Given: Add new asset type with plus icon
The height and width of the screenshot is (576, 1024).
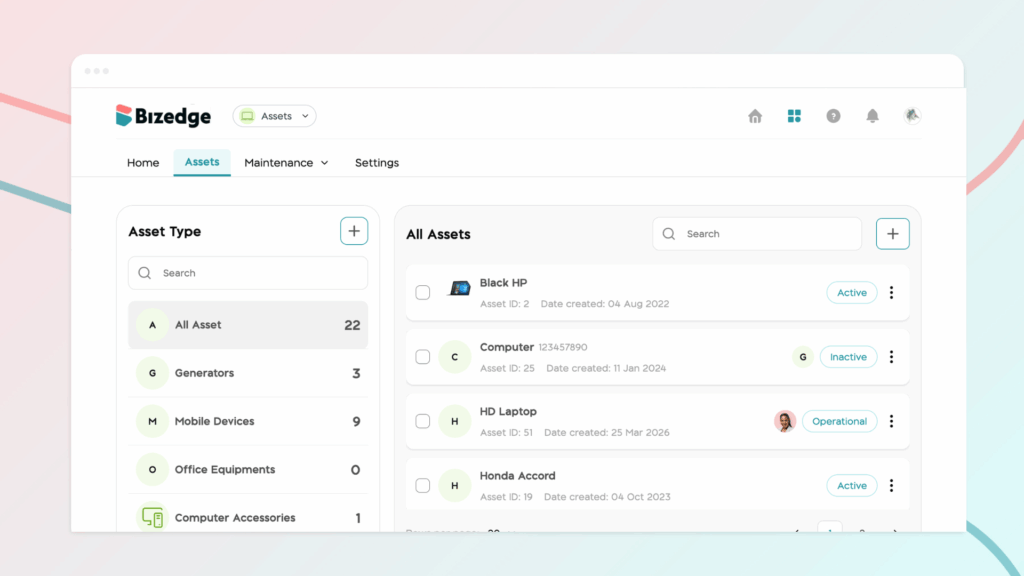Looking at the screenshot, I should 354,231.
